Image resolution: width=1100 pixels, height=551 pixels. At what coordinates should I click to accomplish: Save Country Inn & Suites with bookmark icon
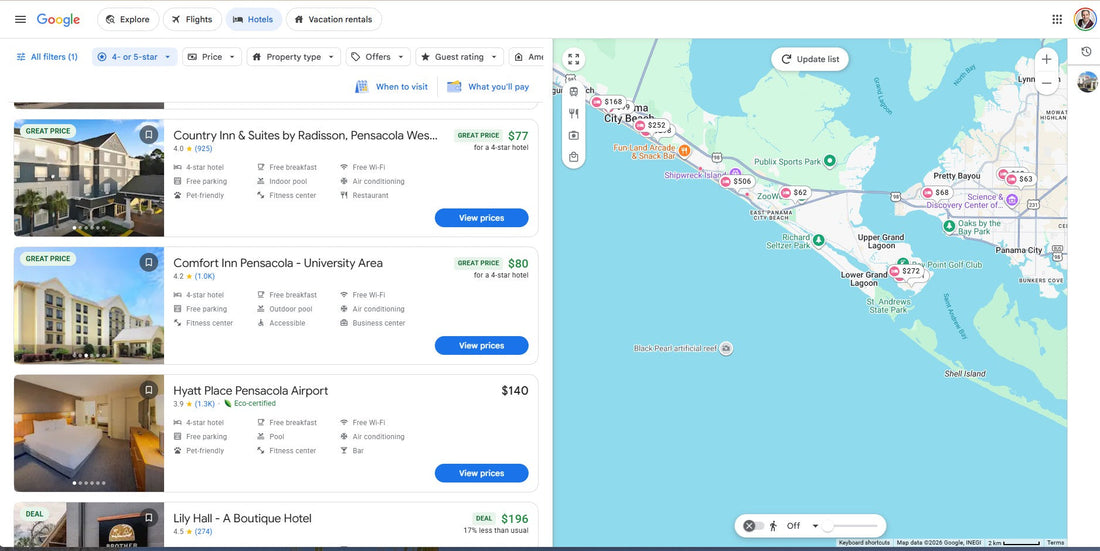[x=149, y=134]
